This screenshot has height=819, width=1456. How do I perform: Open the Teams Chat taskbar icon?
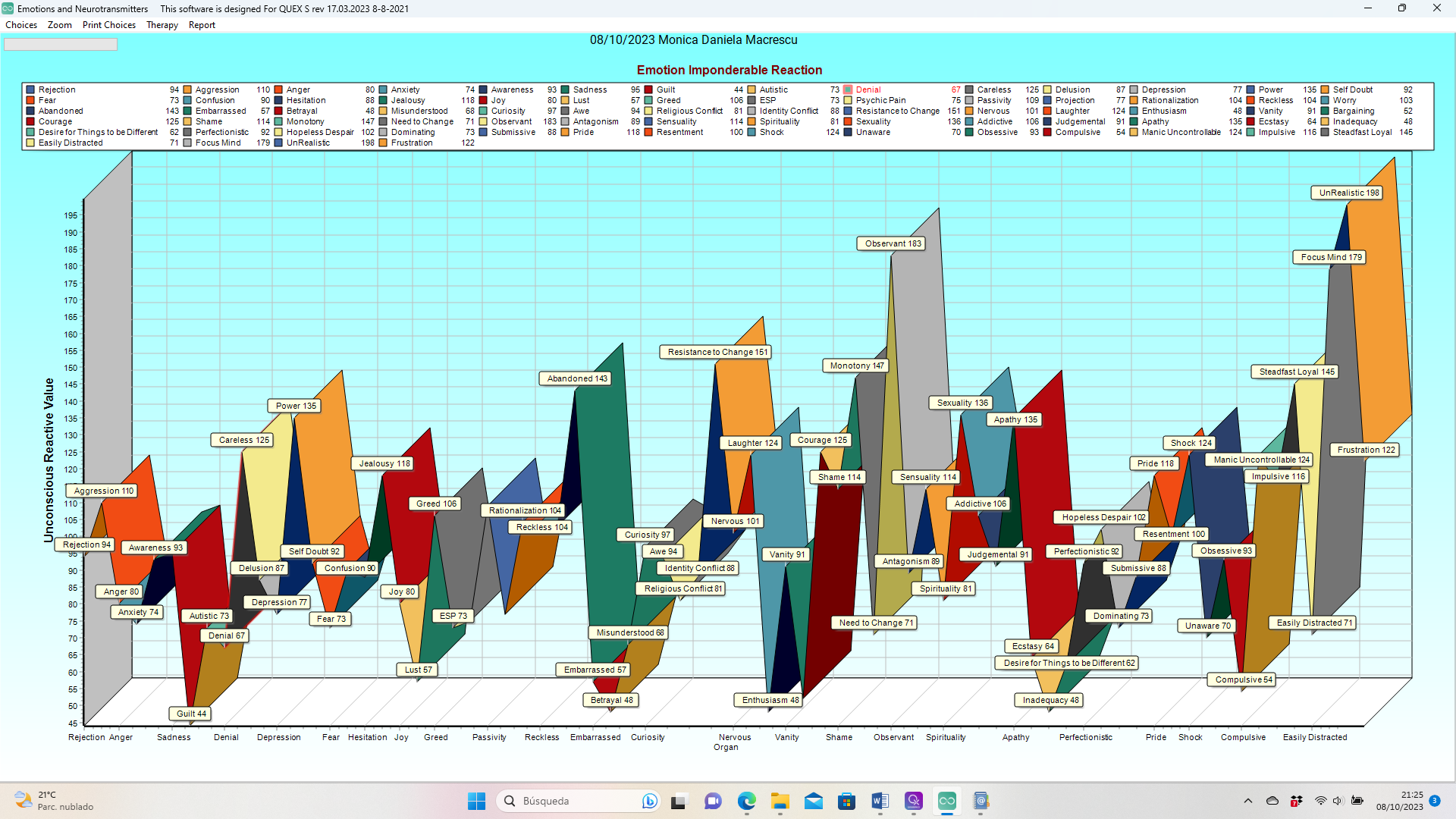click(x=713, y=801)
